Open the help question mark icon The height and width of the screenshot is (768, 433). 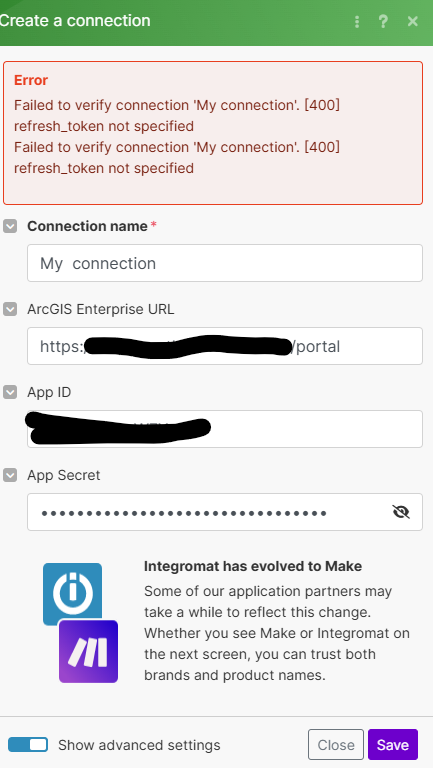(384, 22)
